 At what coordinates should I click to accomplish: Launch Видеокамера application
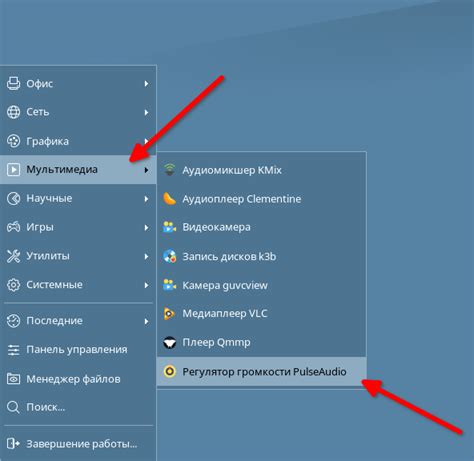(262, 227)
